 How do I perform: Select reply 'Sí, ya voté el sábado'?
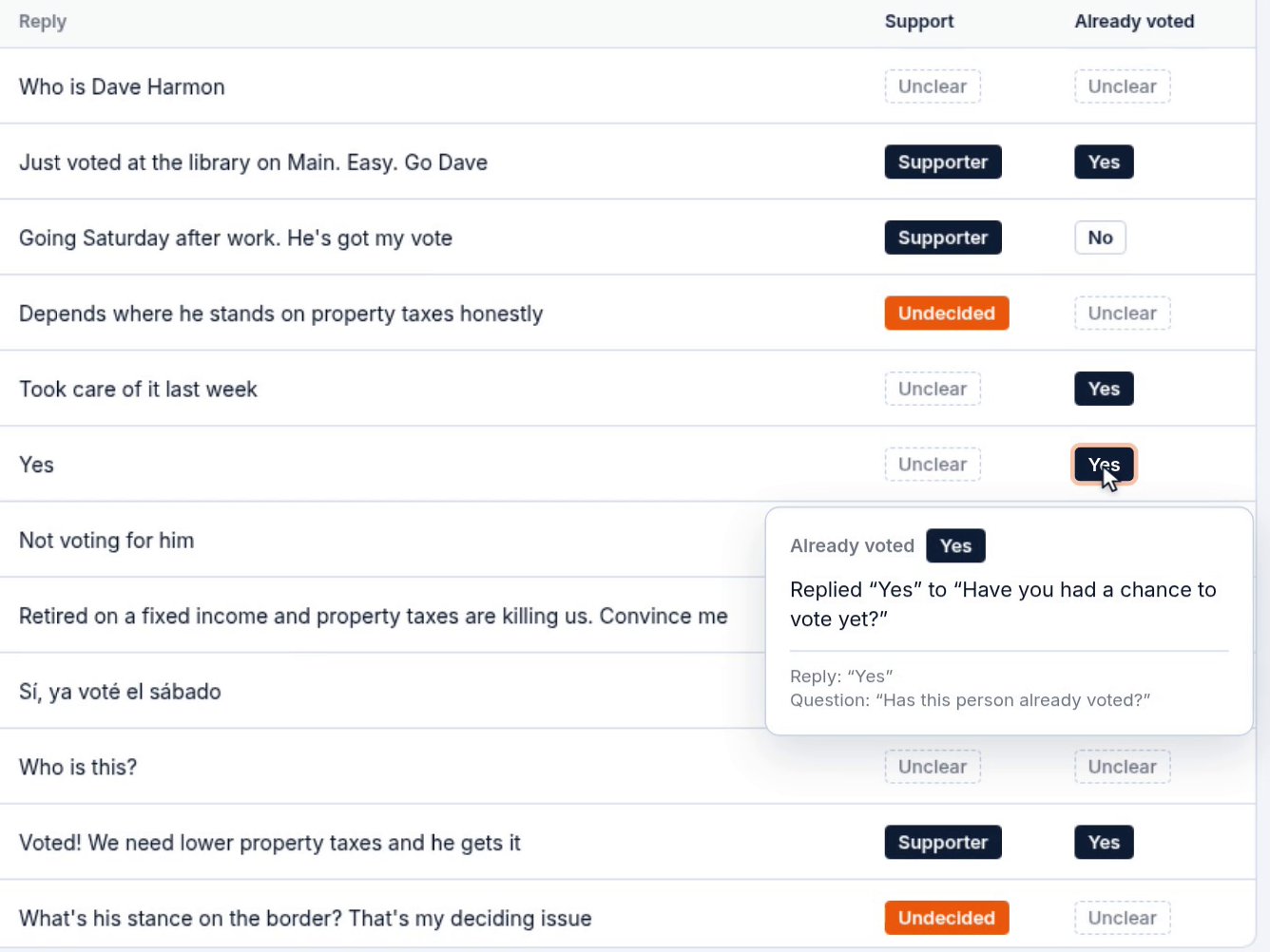(120, 692)
